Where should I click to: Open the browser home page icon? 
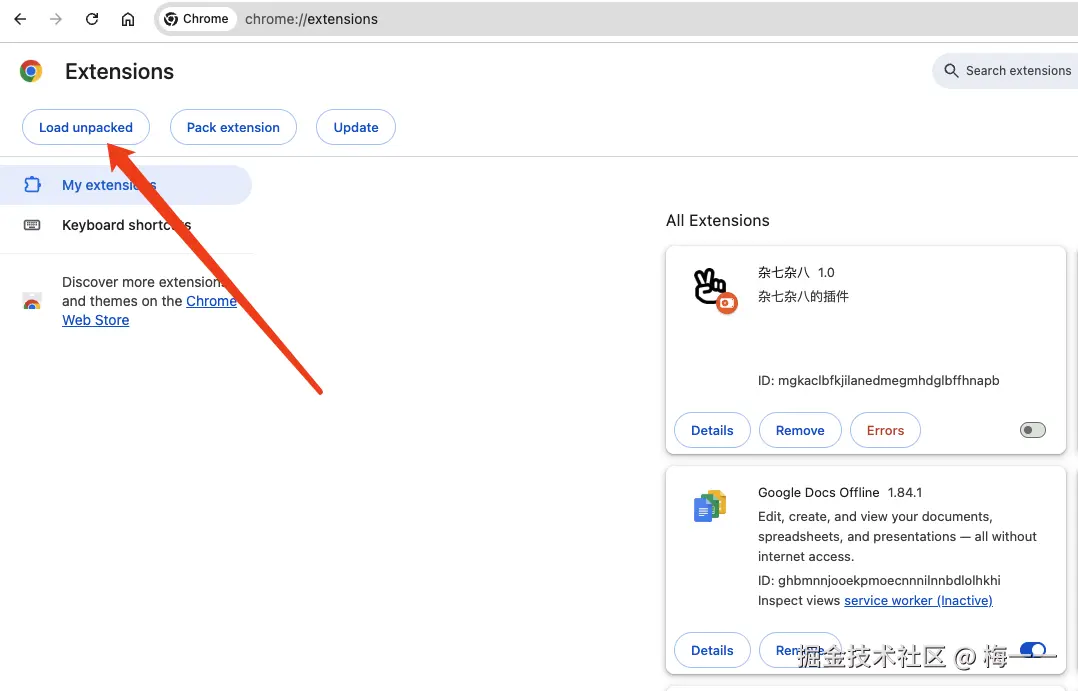(x=128, y=19)
